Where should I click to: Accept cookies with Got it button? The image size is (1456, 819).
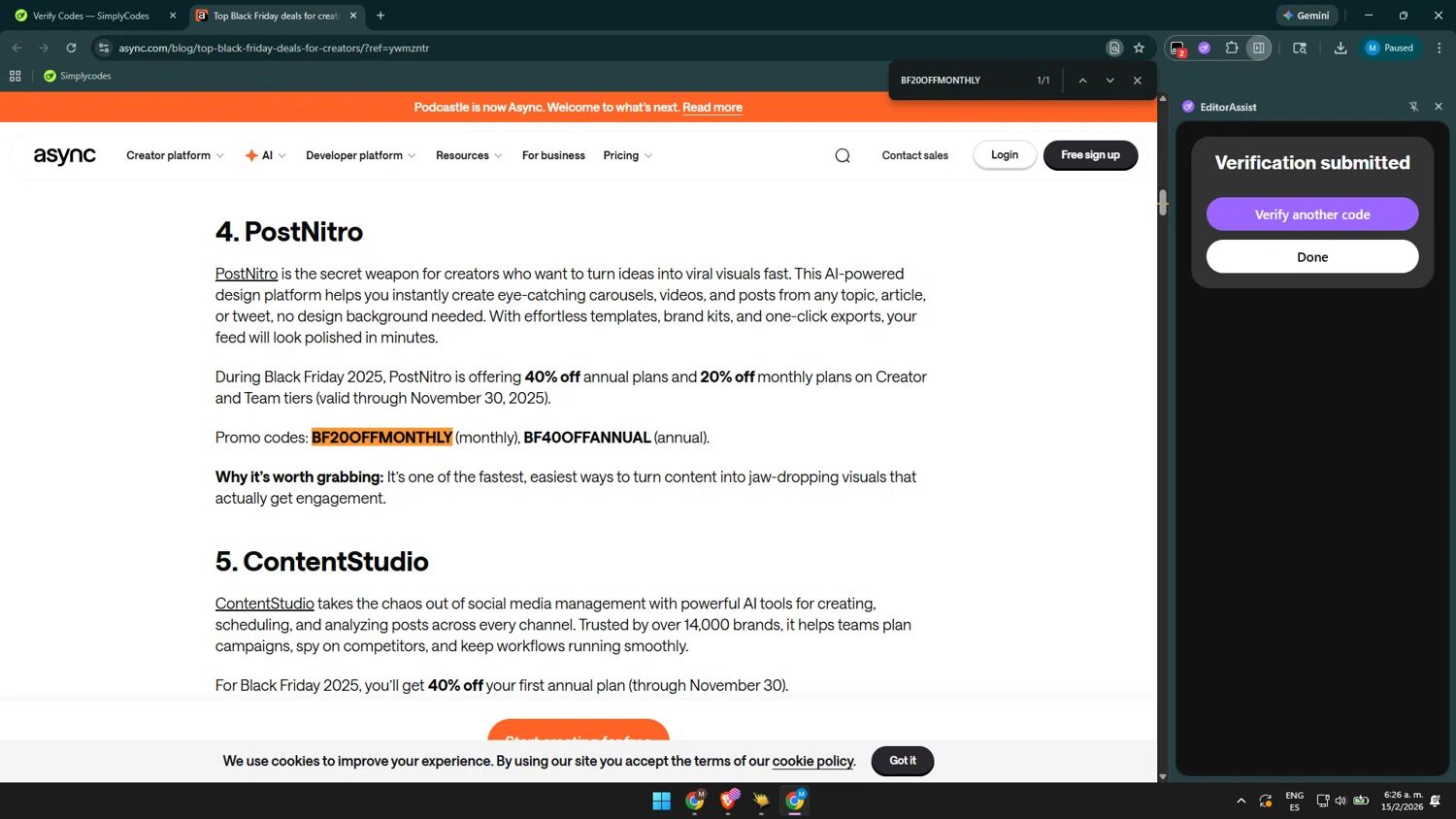tap(903, 761)
